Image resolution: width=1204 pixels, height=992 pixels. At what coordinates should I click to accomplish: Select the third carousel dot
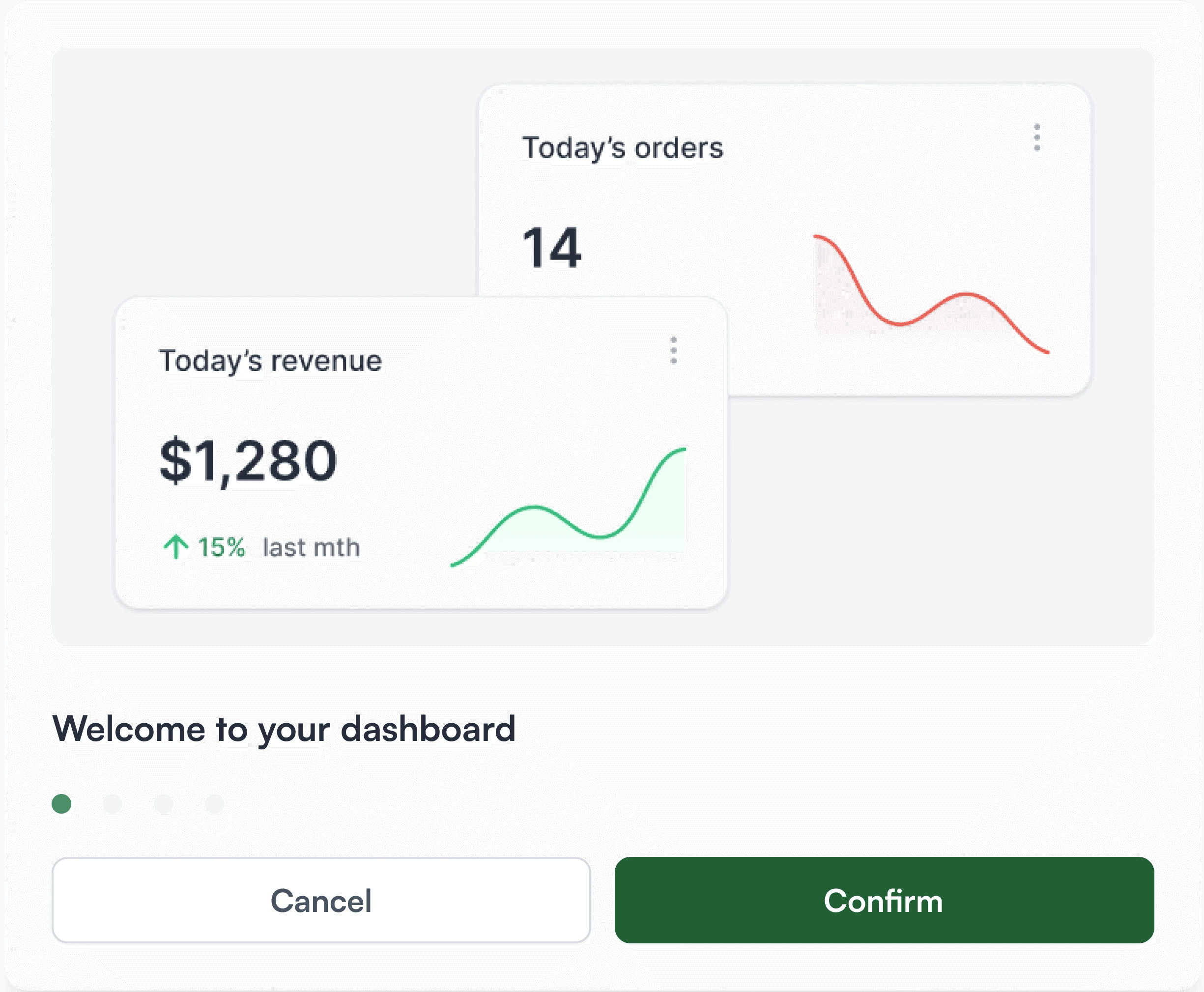tap(164, 803)
